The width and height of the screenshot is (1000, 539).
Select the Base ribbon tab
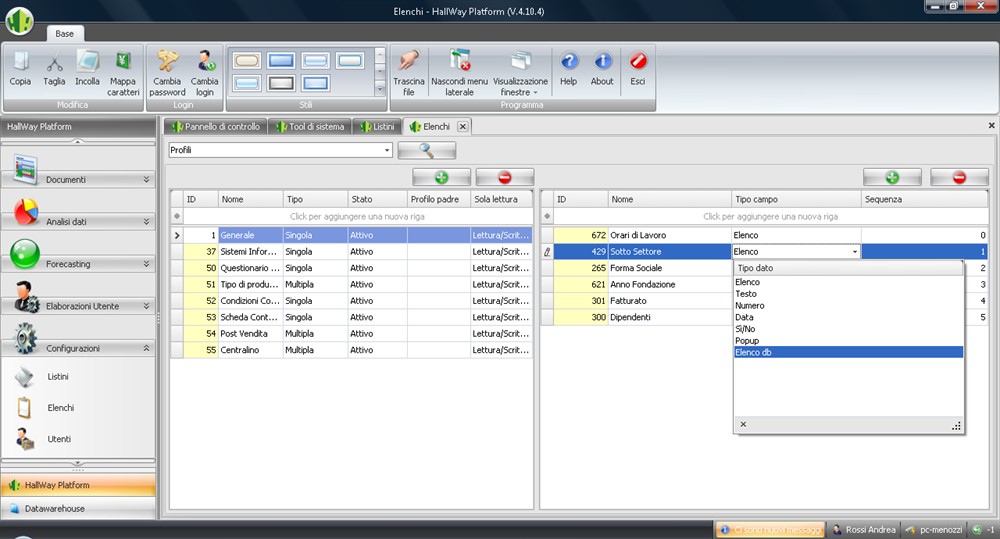(64, 34)
